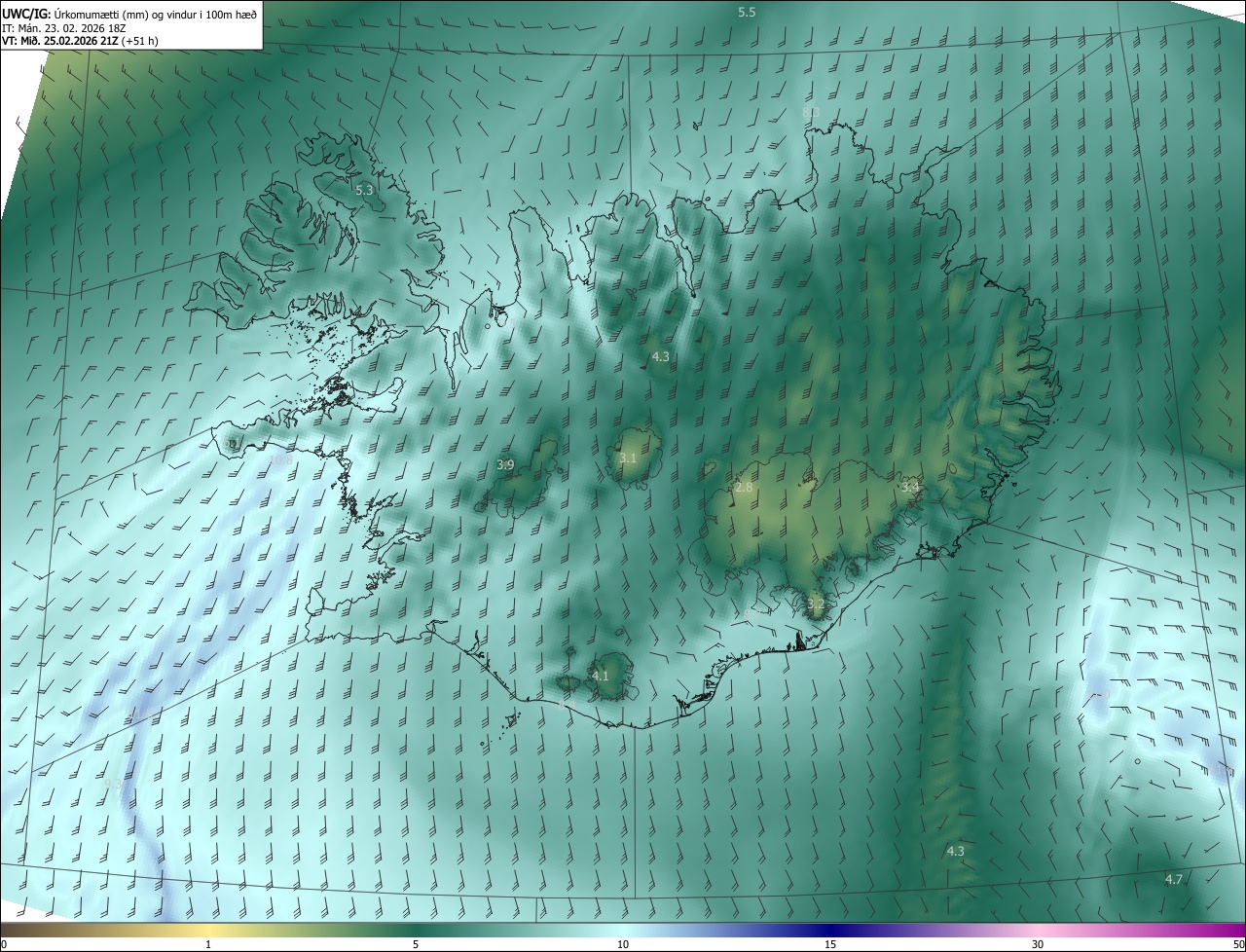This screenshot has width=1246, height=952.
Task: Click the color scale tick label '30'
Action: coord(1038,944)
